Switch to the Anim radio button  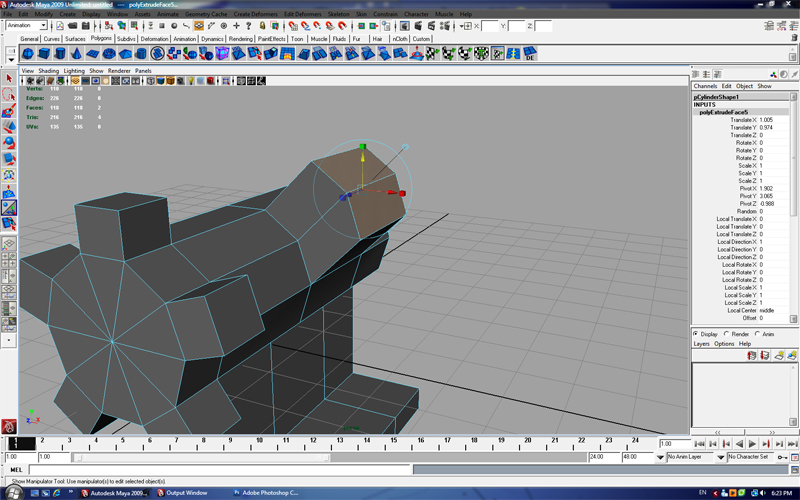(758, 334)
